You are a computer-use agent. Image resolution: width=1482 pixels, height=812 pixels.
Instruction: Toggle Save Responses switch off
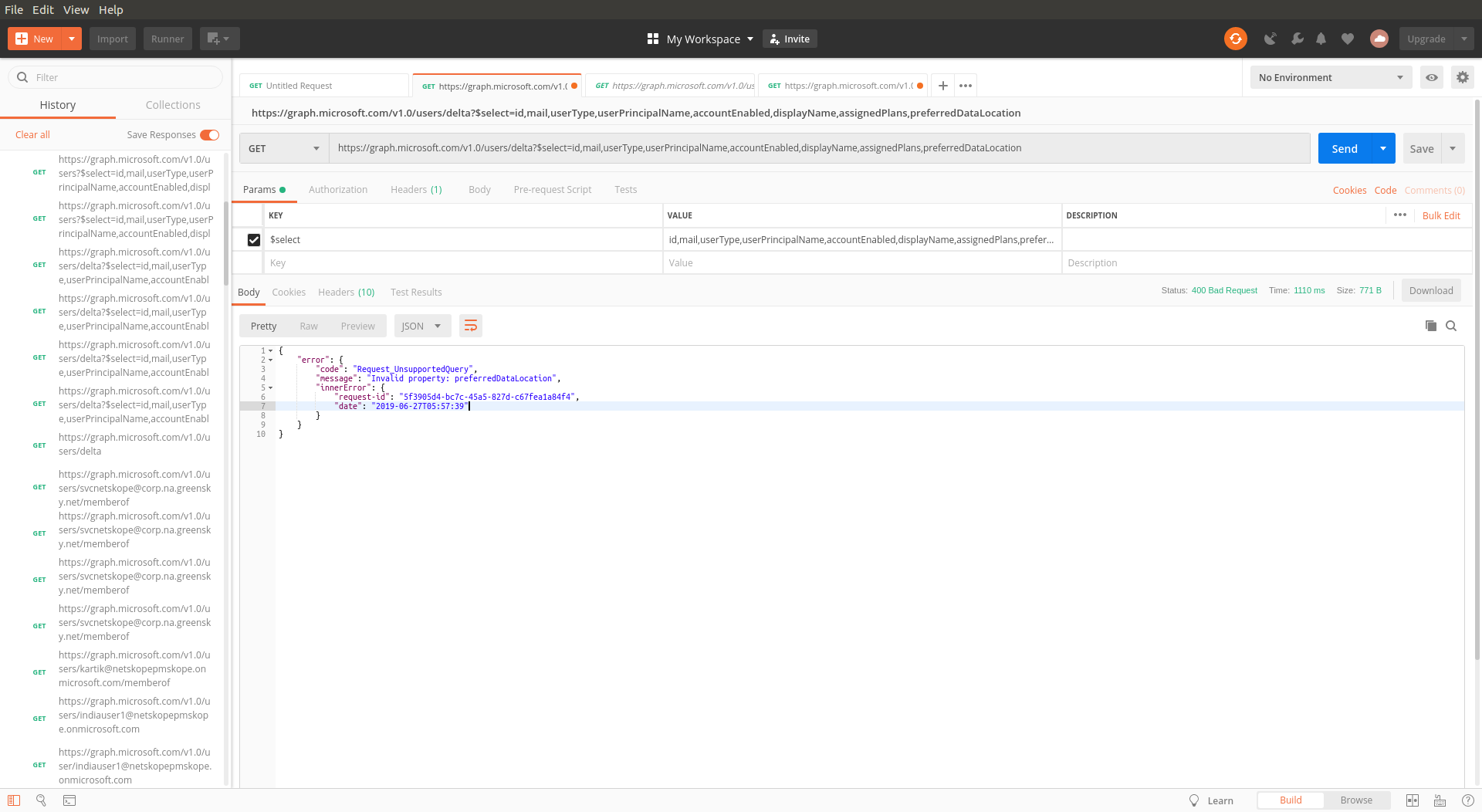click(x=208, y=134)
